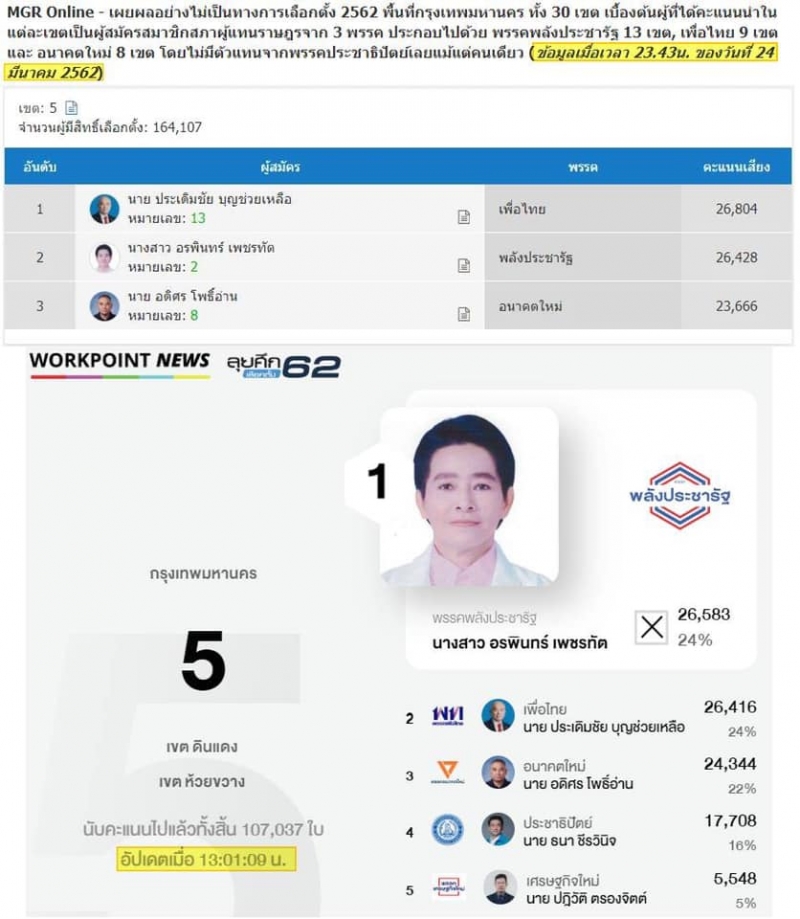Image resolution: width=800 pixels, height=919 pixels.
Task: Click the vote total 17,708
Action: click(730, 821)
